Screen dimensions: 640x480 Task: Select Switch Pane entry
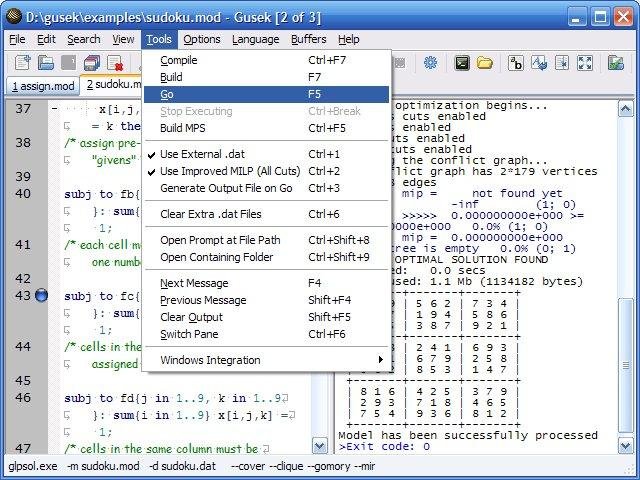266,334
